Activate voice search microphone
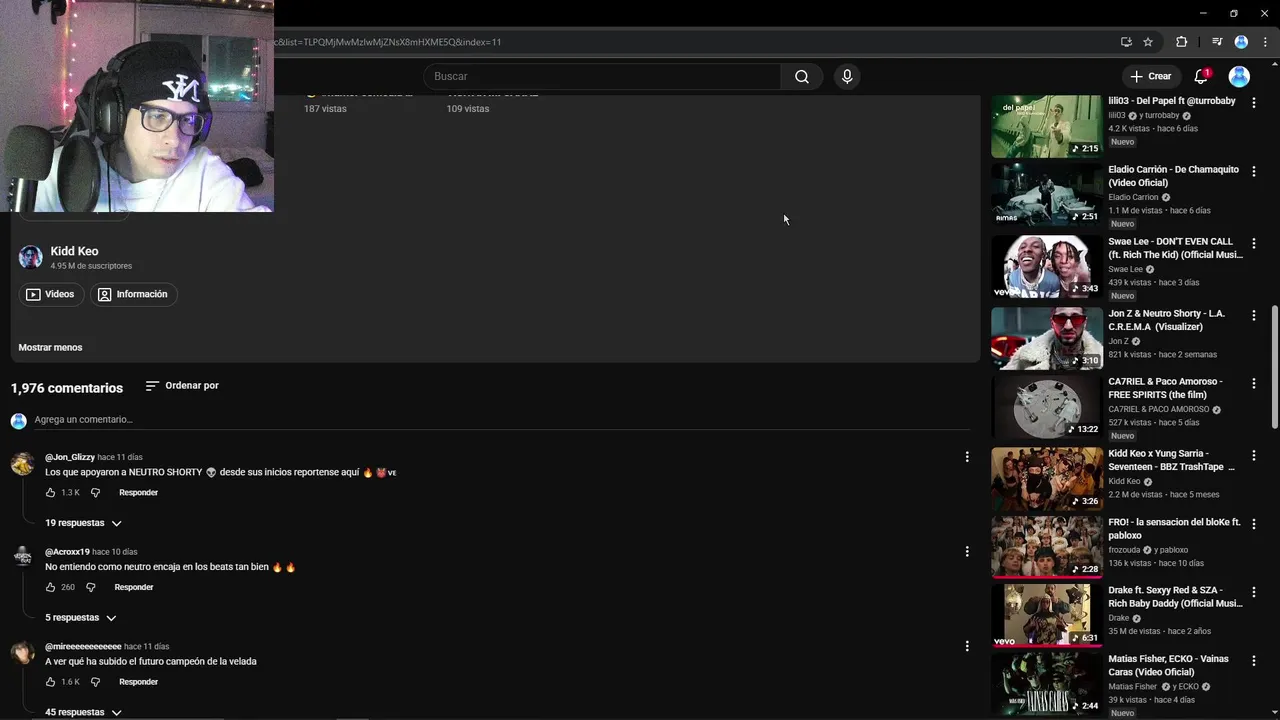Screen dimensions: 1280x720 pos(847,77)
